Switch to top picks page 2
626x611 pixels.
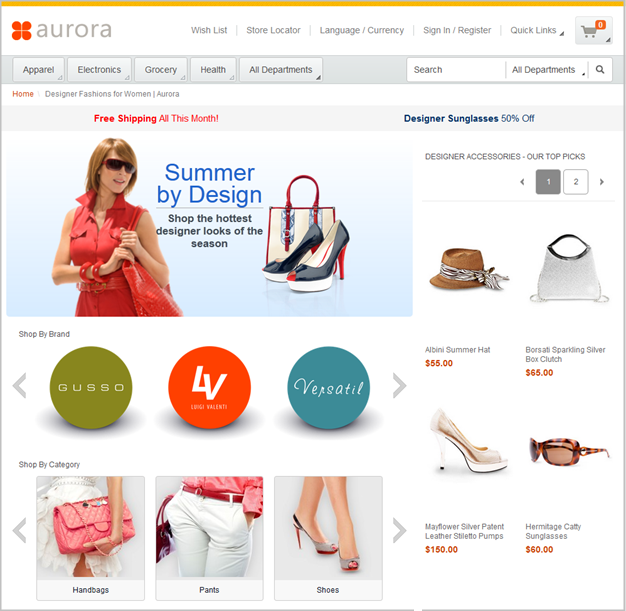(575, 182)
